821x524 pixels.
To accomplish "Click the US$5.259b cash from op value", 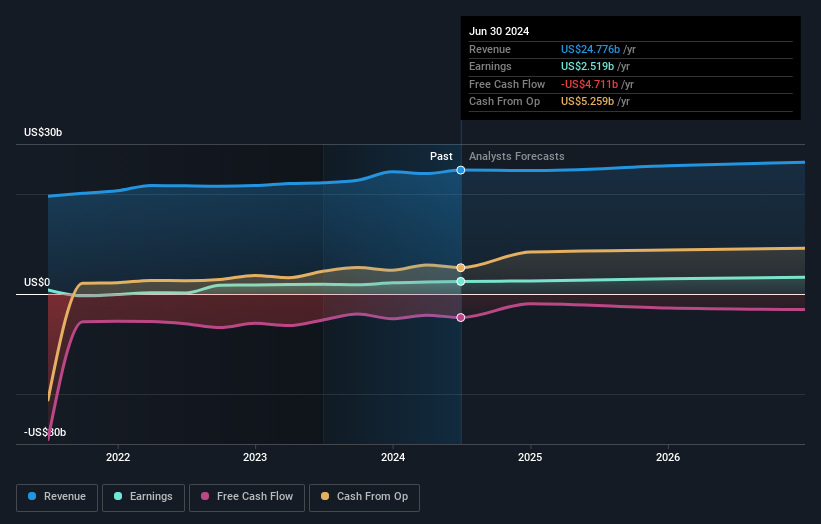I will point(587,102).
